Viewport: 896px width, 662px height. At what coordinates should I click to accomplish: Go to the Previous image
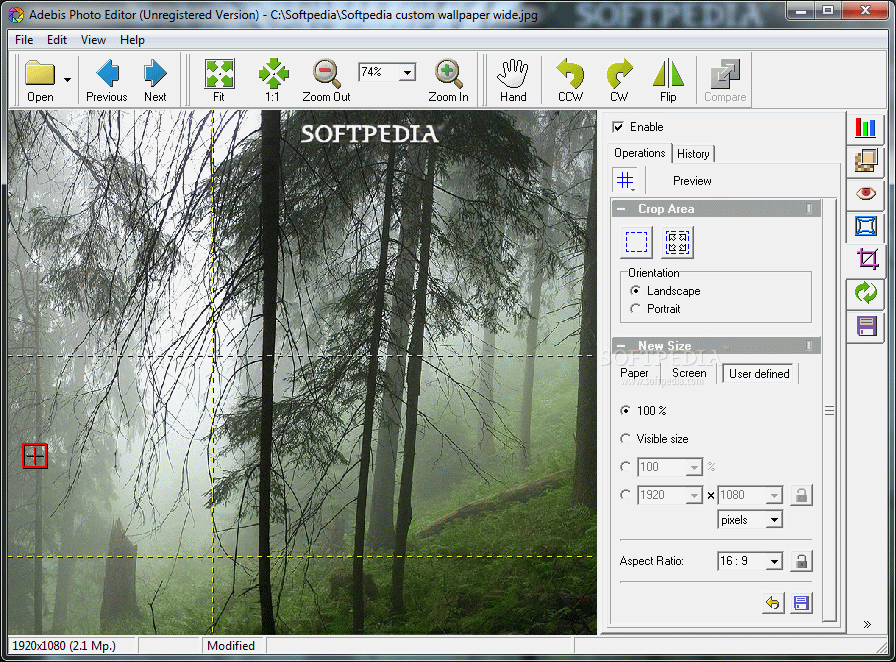pos(107,80)
